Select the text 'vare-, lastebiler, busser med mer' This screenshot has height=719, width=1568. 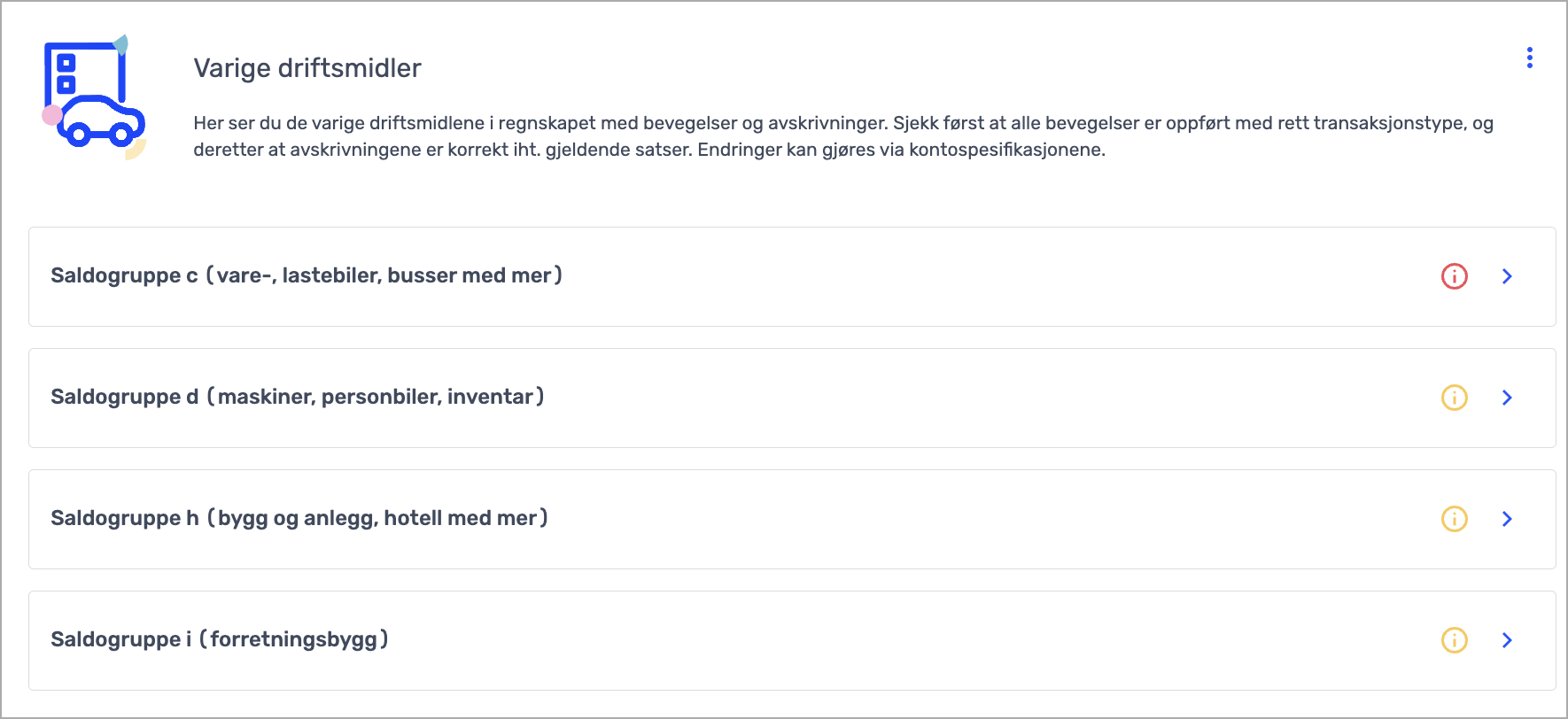click(384, 275)
